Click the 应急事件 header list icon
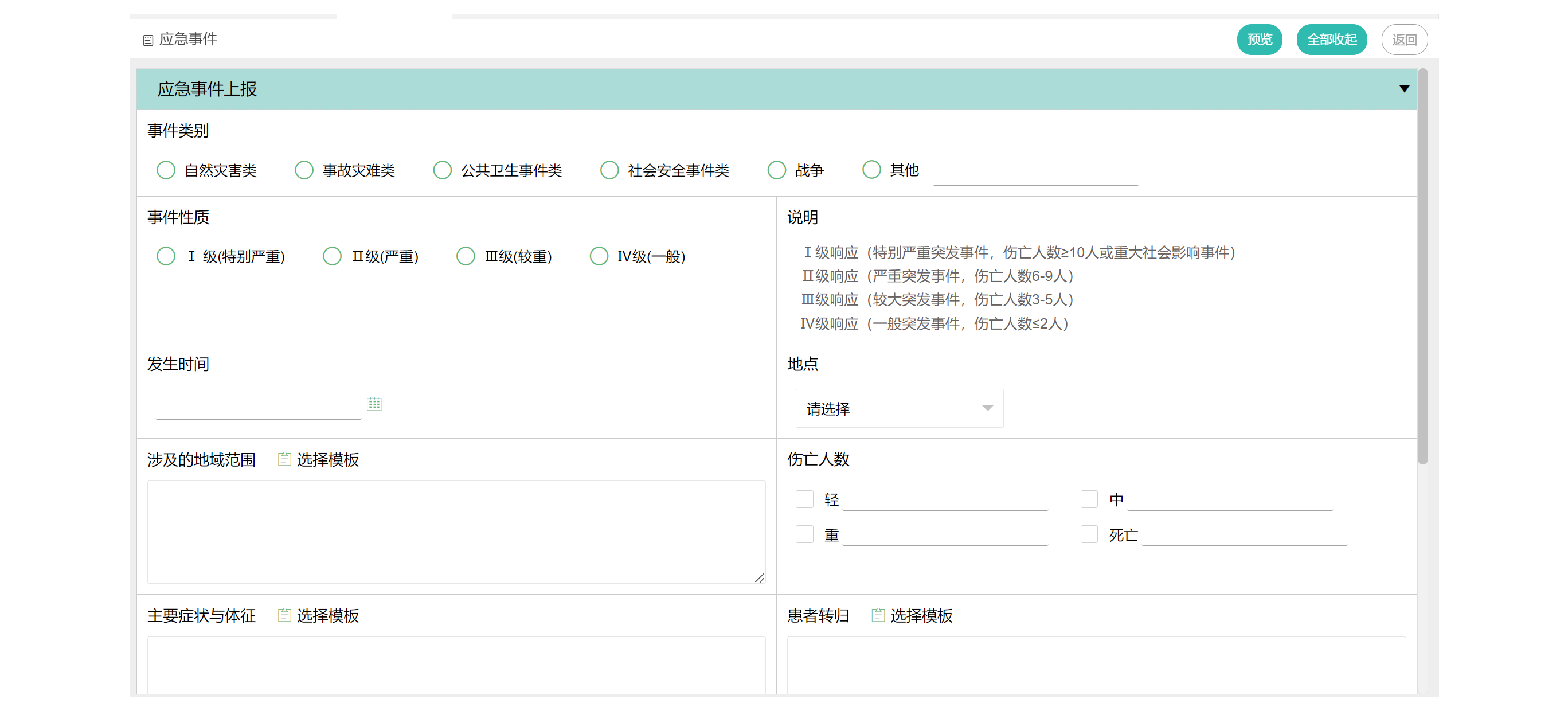This screenshot has width=1568, height=711. point(148,40)
